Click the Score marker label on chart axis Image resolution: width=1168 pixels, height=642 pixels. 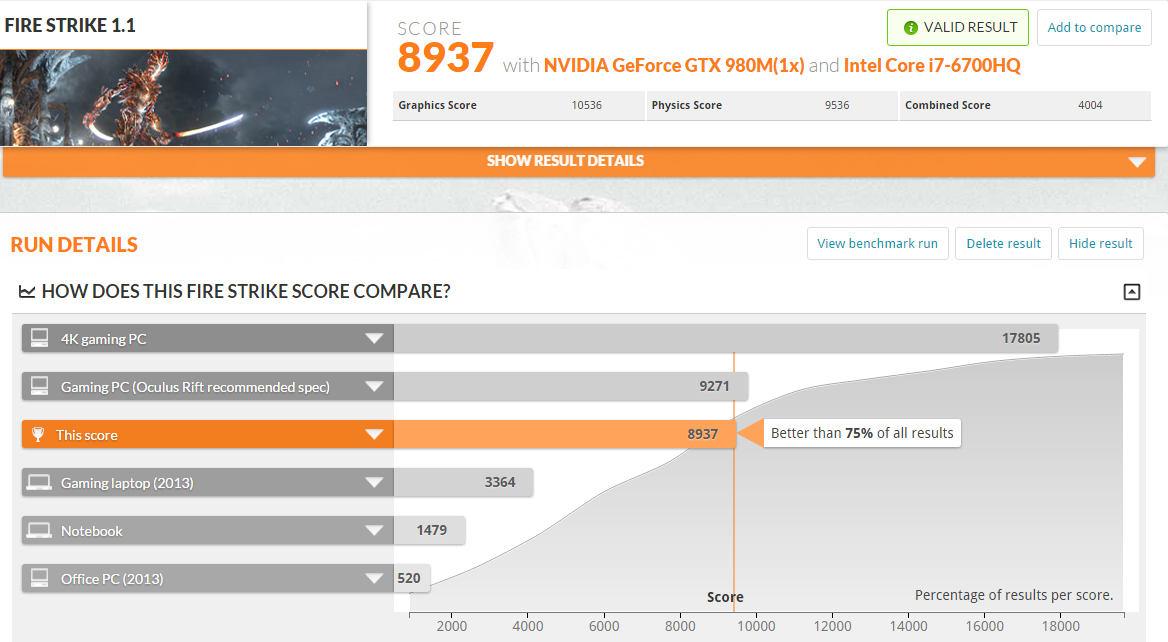725,597
